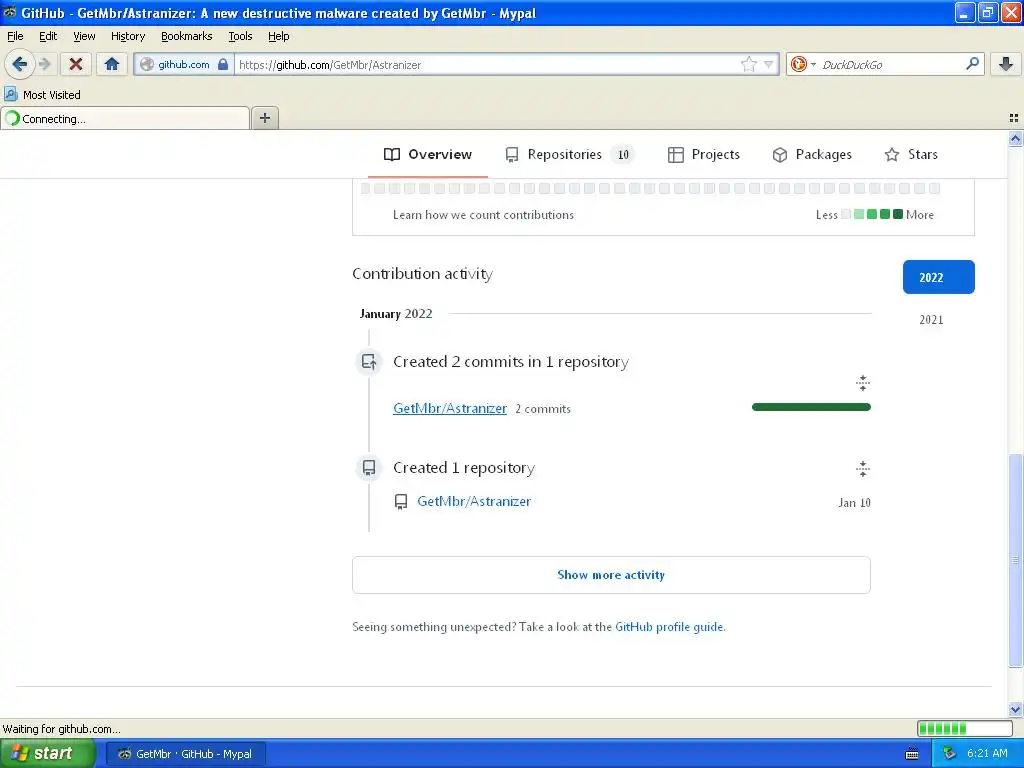
Task: Open the File menu
Action: tap(15, 36)
